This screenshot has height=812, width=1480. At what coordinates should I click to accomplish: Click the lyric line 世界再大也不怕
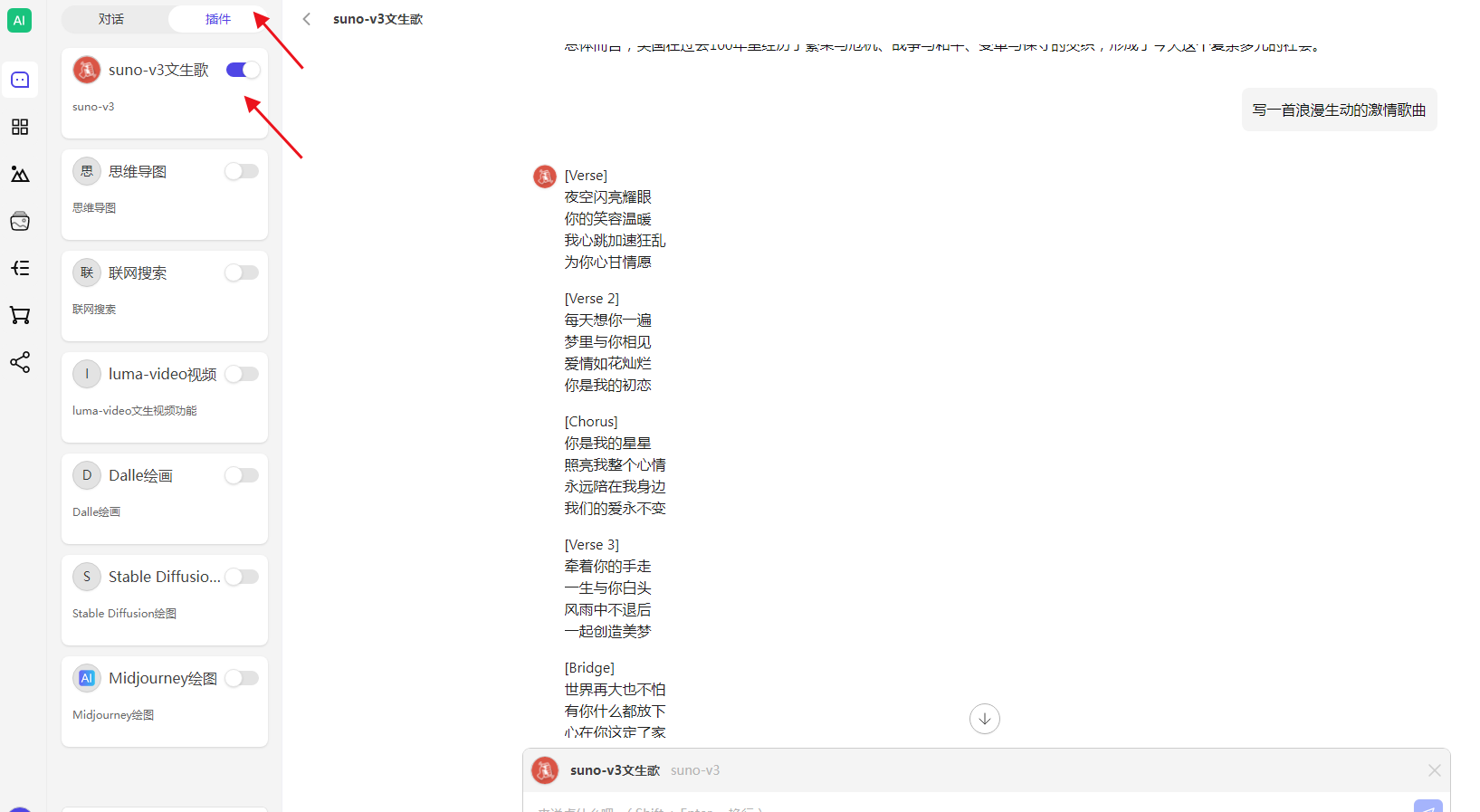pyautogui.click(x=616, y=690)
